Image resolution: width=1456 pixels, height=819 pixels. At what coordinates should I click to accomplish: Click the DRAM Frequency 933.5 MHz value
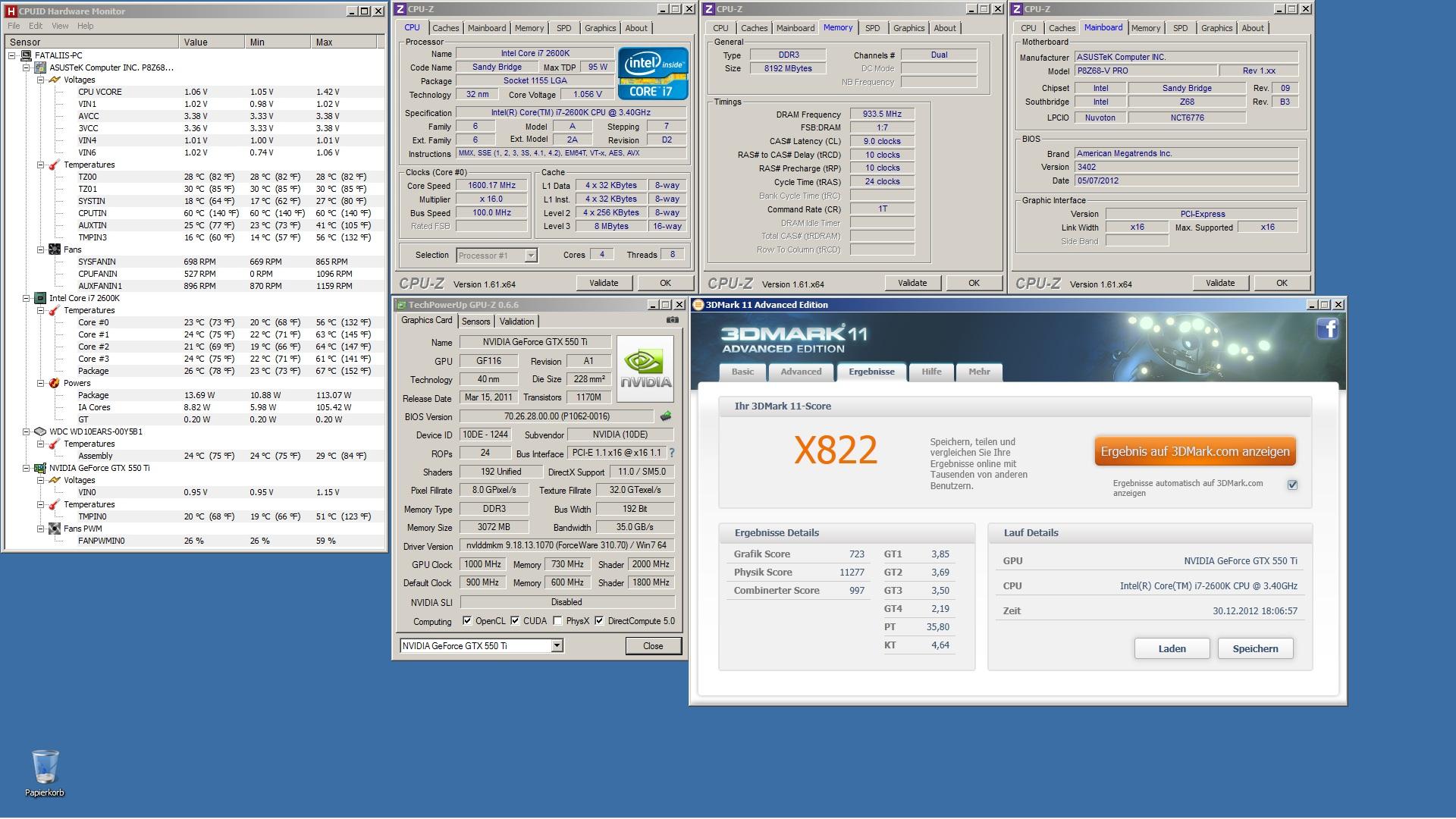click(x=882, y=114)
